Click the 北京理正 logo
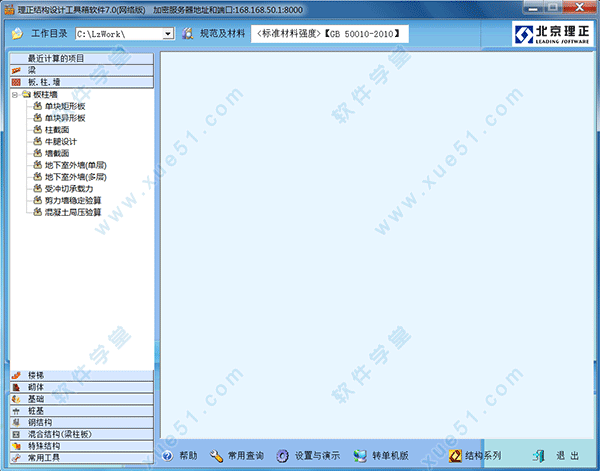The width and height of the screenshot is (600, 471). pyautogui.click(x=552, y=34)
